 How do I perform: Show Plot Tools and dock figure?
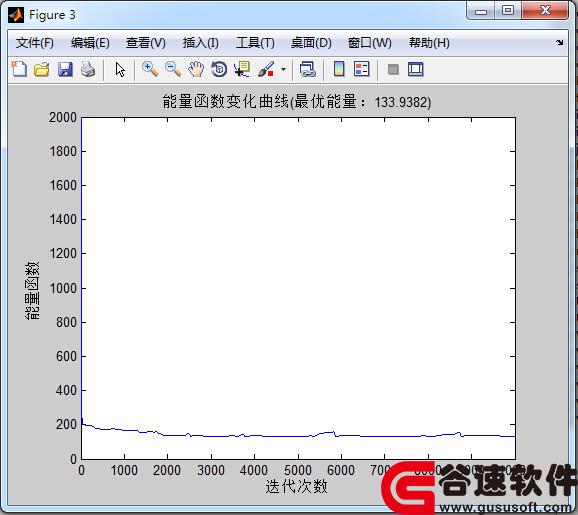pos(415,69)
